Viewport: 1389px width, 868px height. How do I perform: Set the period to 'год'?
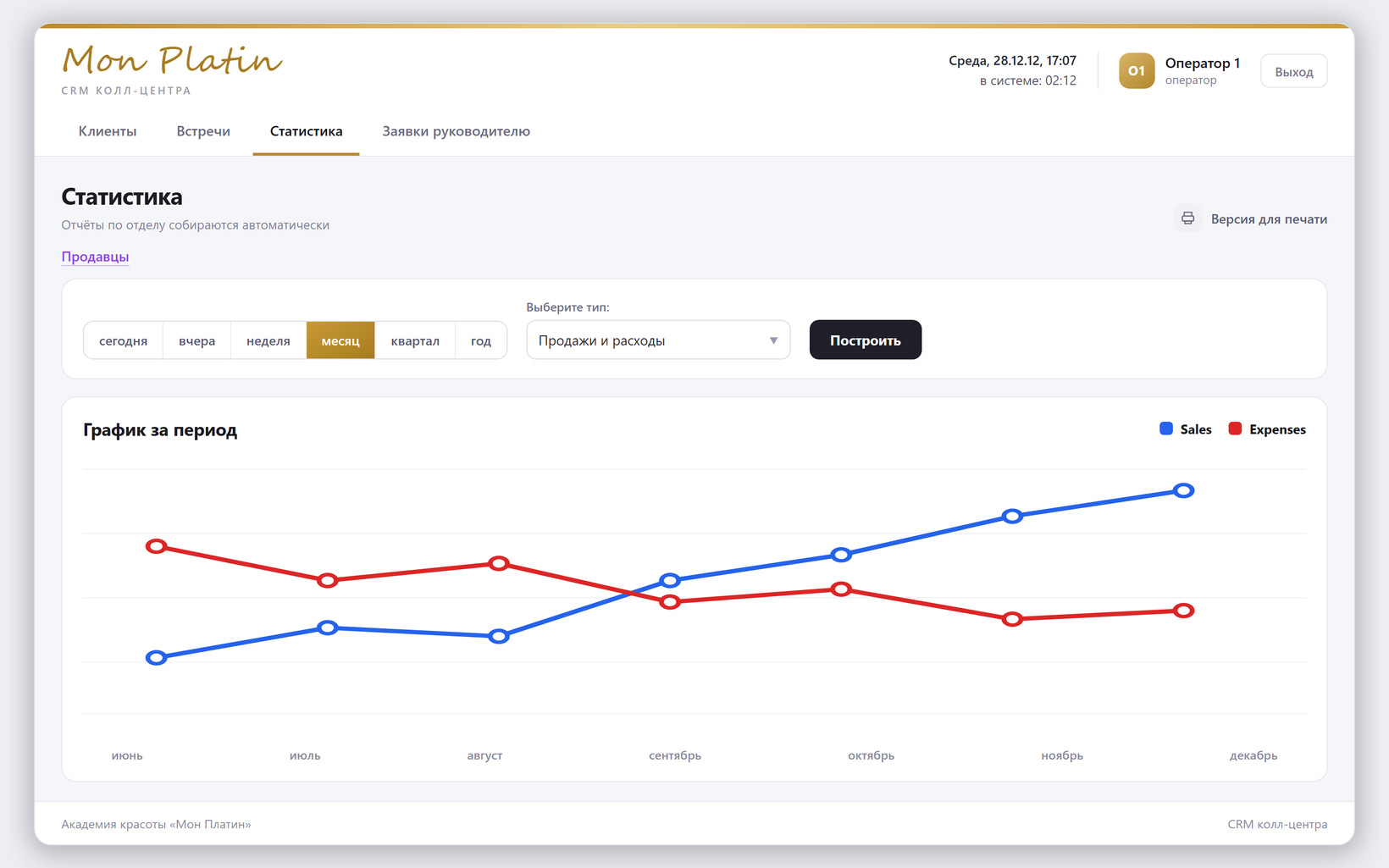pyautogui.click(x=481, y=340)
